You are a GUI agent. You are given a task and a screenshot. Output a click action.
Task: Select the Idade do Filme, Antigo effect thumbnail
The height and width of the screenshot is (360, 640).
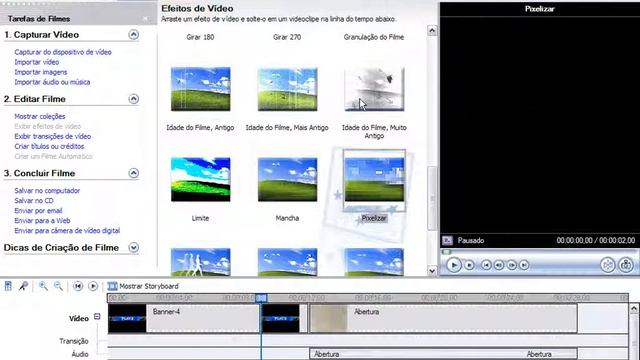[200, 89]
